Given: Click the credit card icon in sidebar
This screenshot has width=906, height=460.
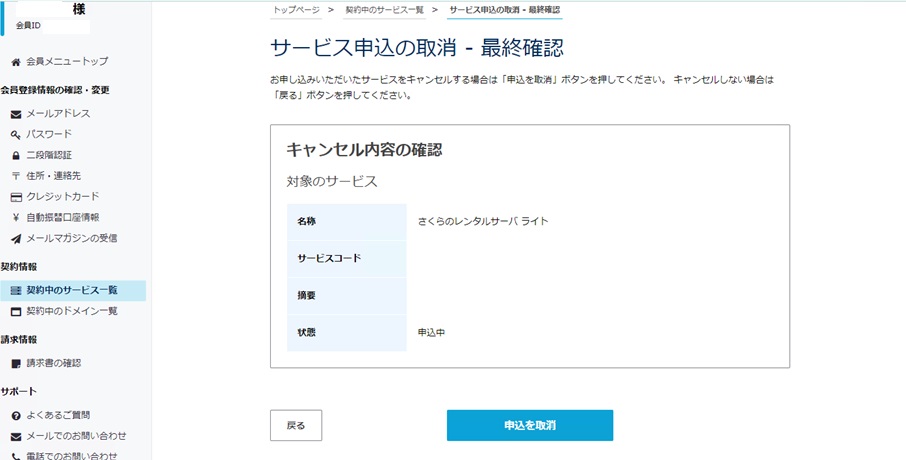Looking at the screenshot, I should 16,196.
